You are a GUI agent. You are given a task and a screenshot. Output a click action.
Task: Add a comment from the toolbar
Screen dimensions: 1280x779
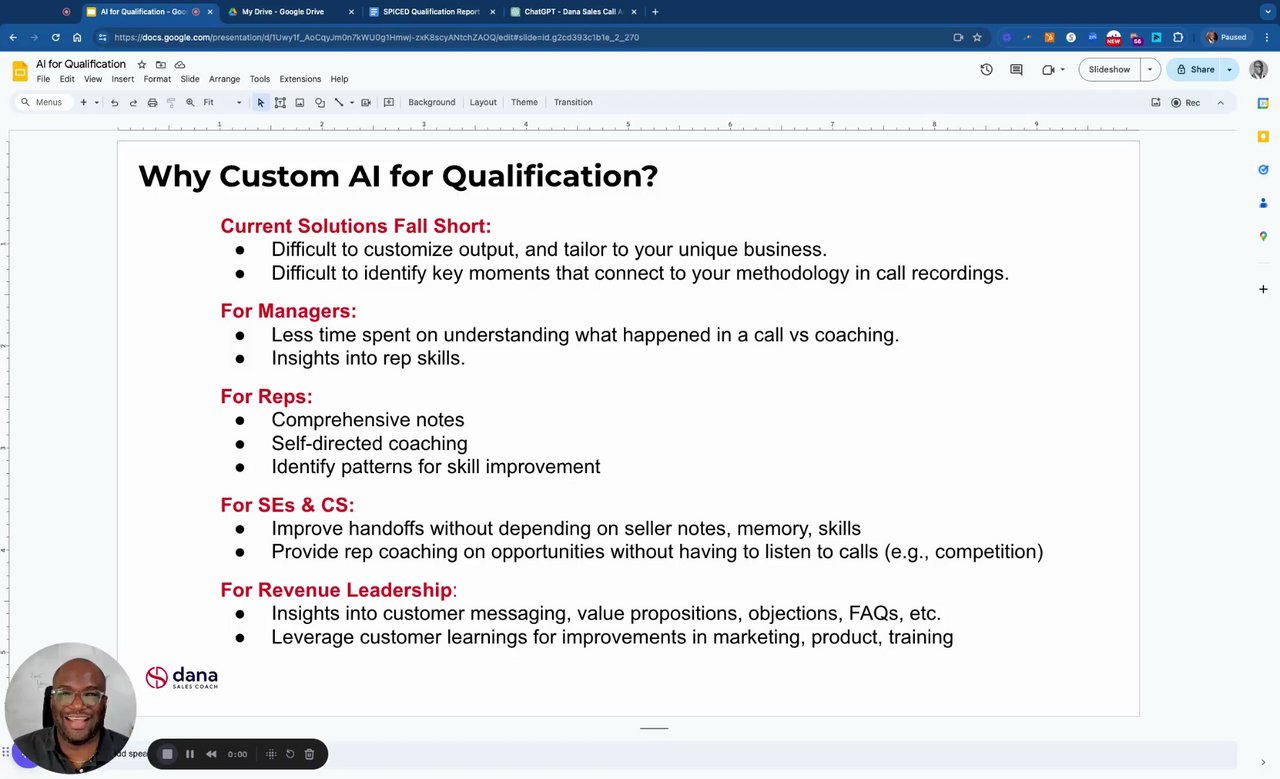(x=389, y=102)
